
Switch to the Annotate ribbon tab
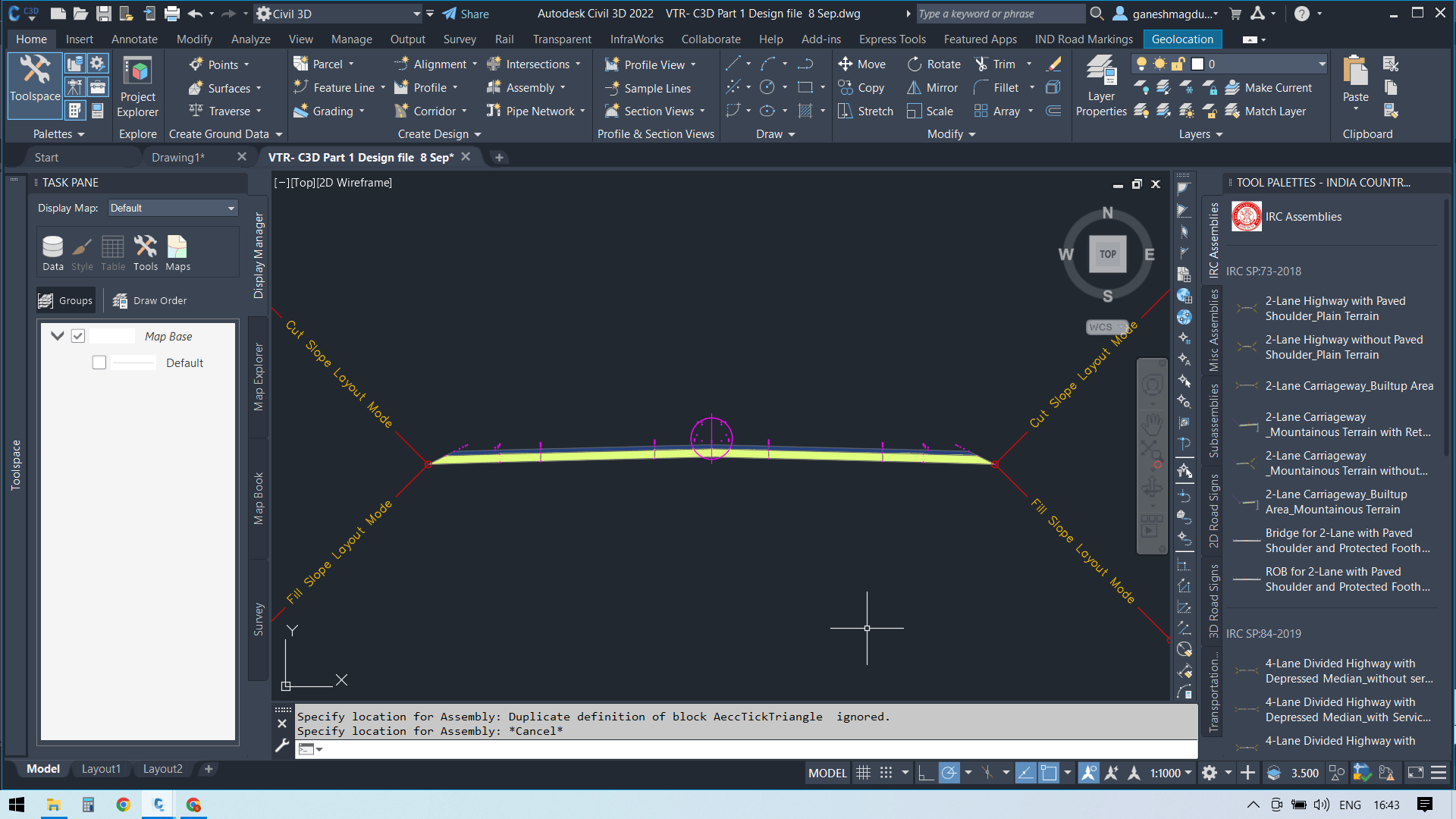tap(134, 39)
